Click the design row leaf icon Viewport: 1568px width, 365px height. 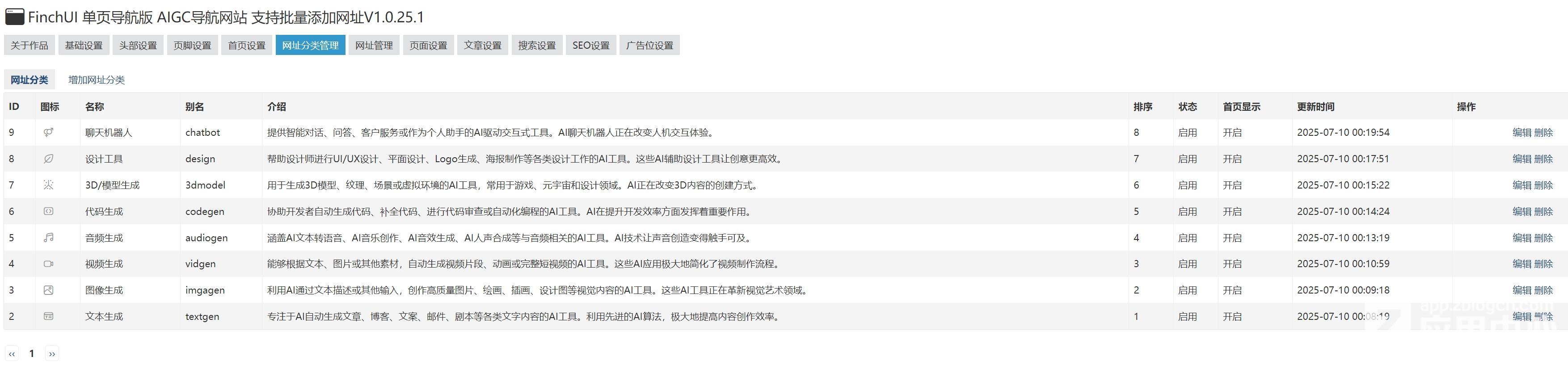pos(49,158)
